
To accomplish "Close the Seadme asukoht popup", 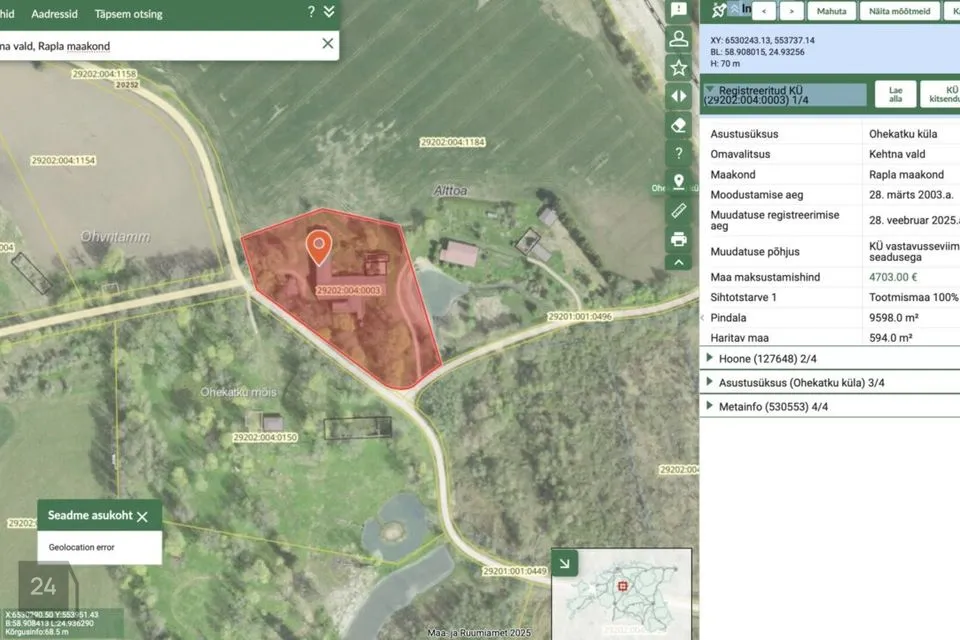I will [x=142, y=516].
